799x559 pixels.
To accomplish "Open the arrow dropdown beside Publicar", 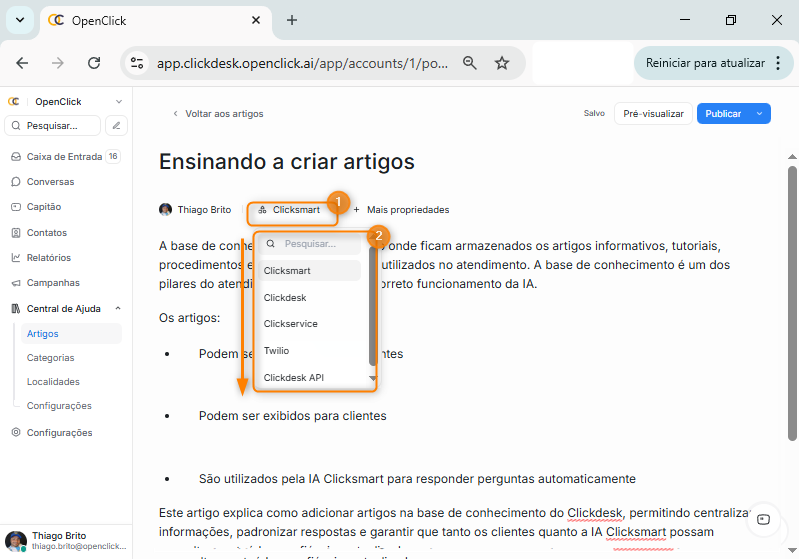I will click(760, 114).
